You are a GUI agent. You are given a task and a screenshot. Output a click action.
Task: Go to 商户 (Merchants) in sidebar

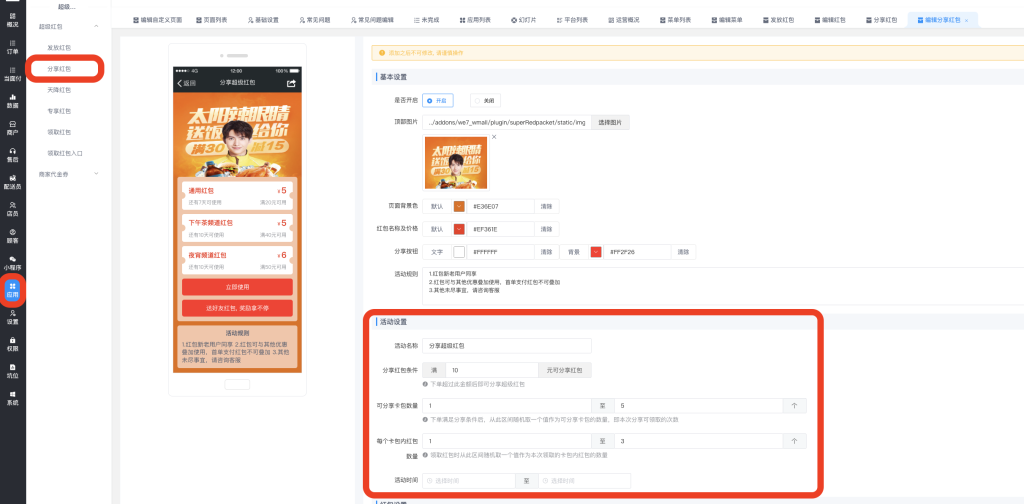click(12, 127)
